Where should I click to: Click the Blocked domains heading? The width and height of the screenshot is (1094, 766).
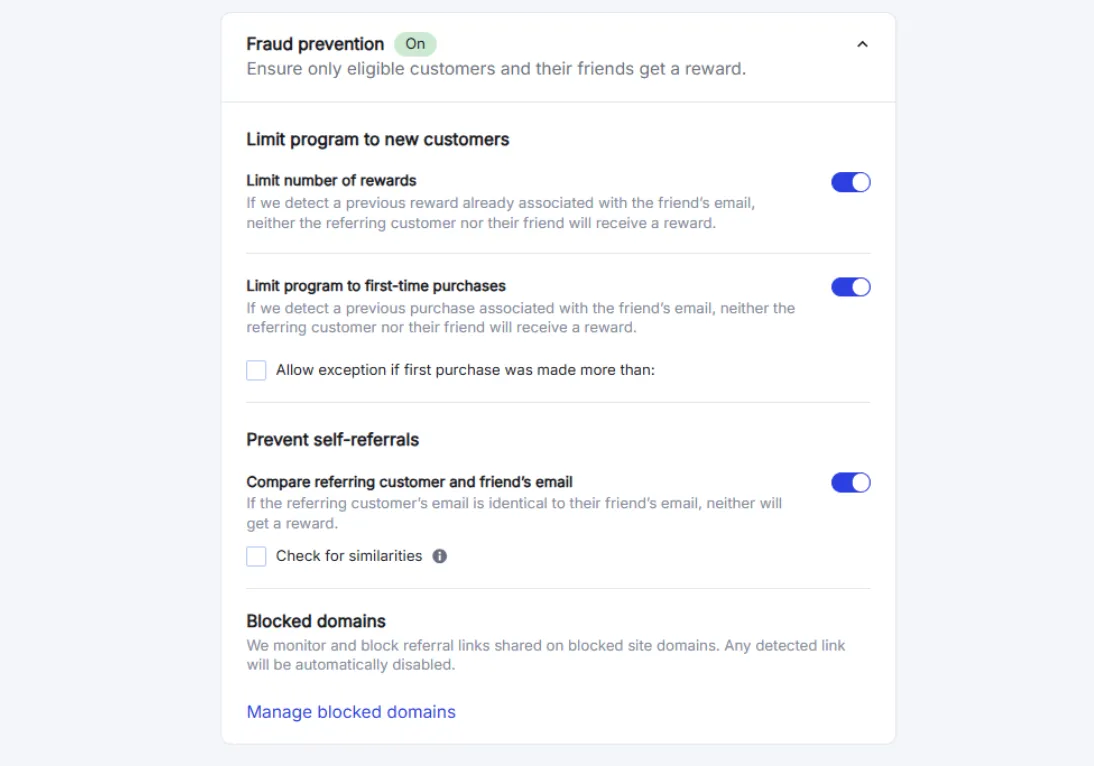point(316,621)
